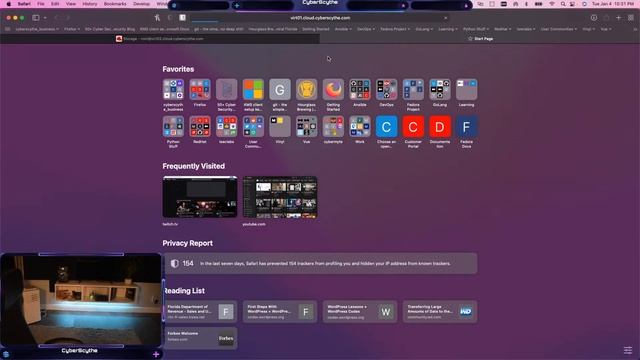This screenshot has height=360, width=640.
Task: Switch to the Storage cloud.cyberscythe.com tab
Action: pos(160,39)
